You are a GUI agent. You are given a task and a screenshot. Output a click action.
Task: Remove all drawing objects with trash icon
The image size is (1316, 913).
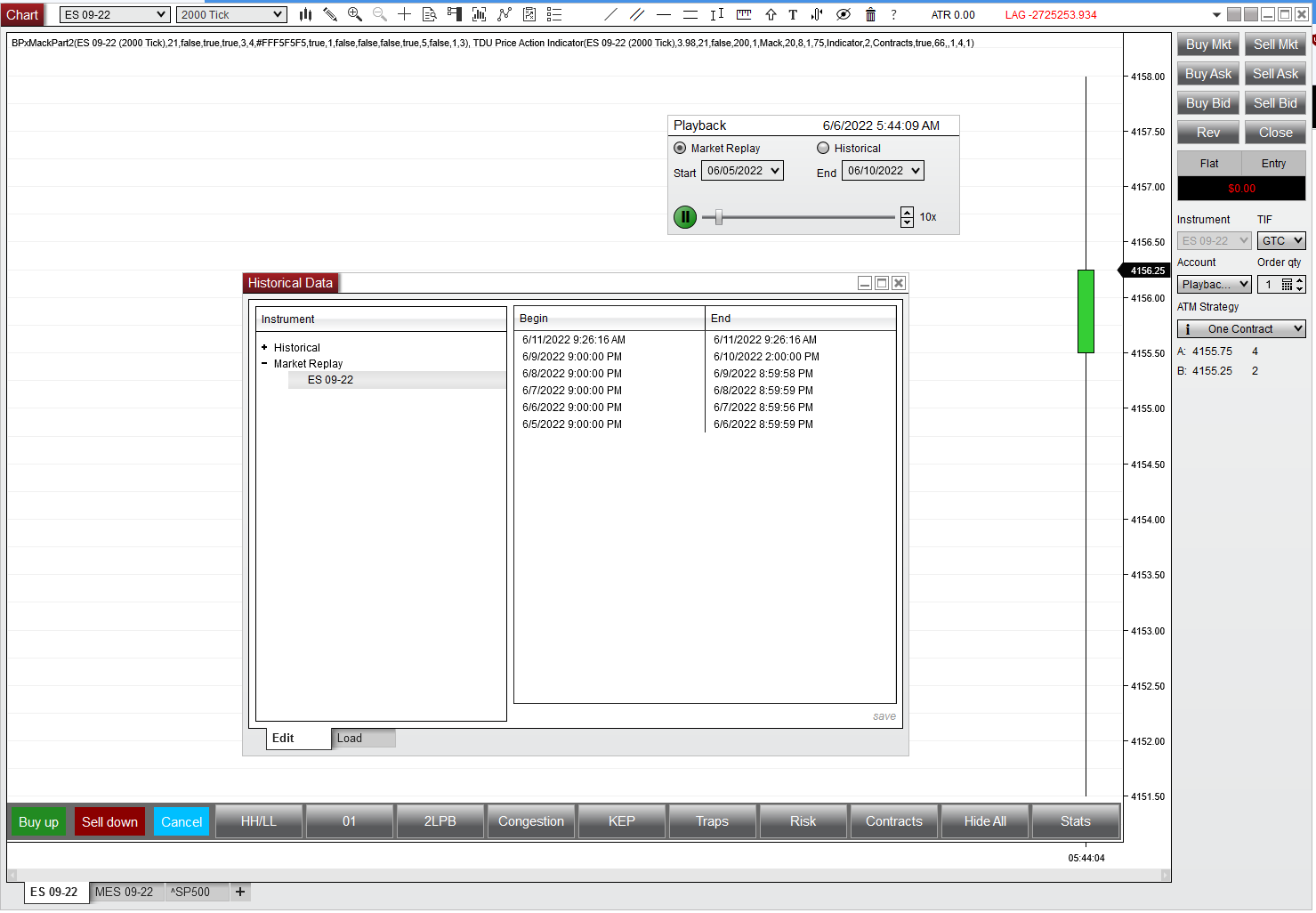(870, 14)
